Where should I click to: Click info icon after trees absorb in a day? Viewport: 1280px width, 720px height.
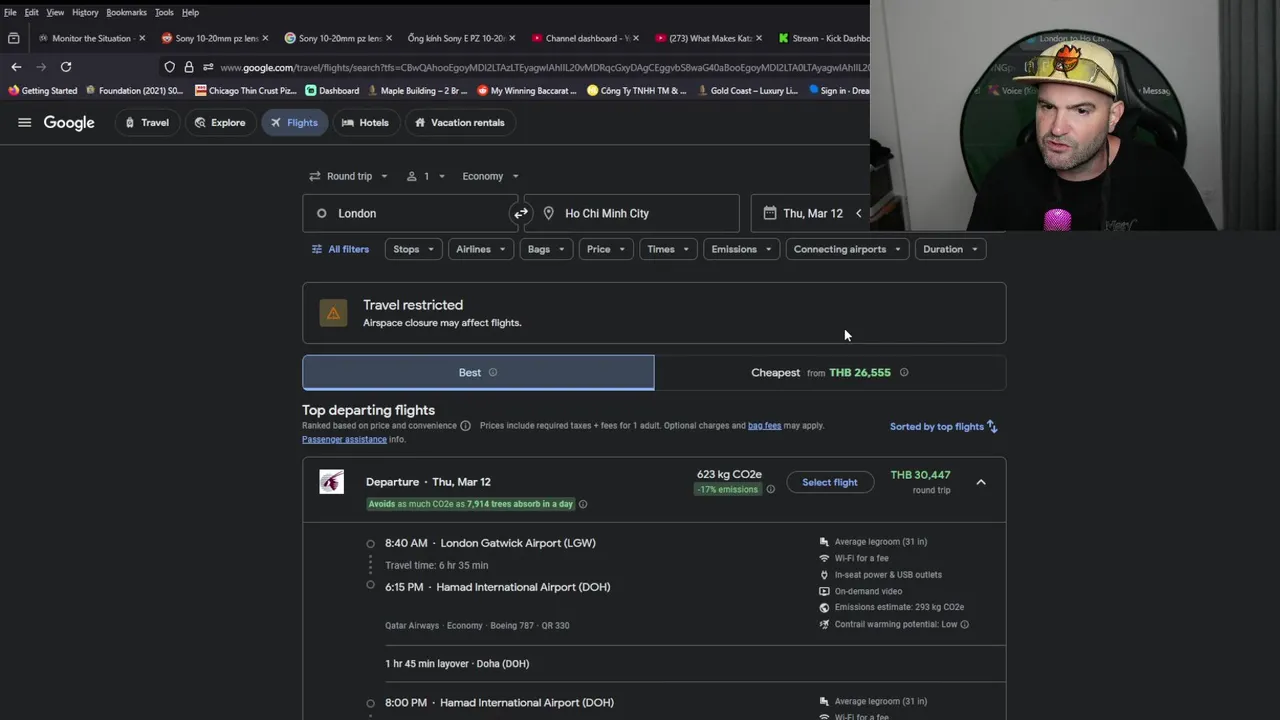583,504
